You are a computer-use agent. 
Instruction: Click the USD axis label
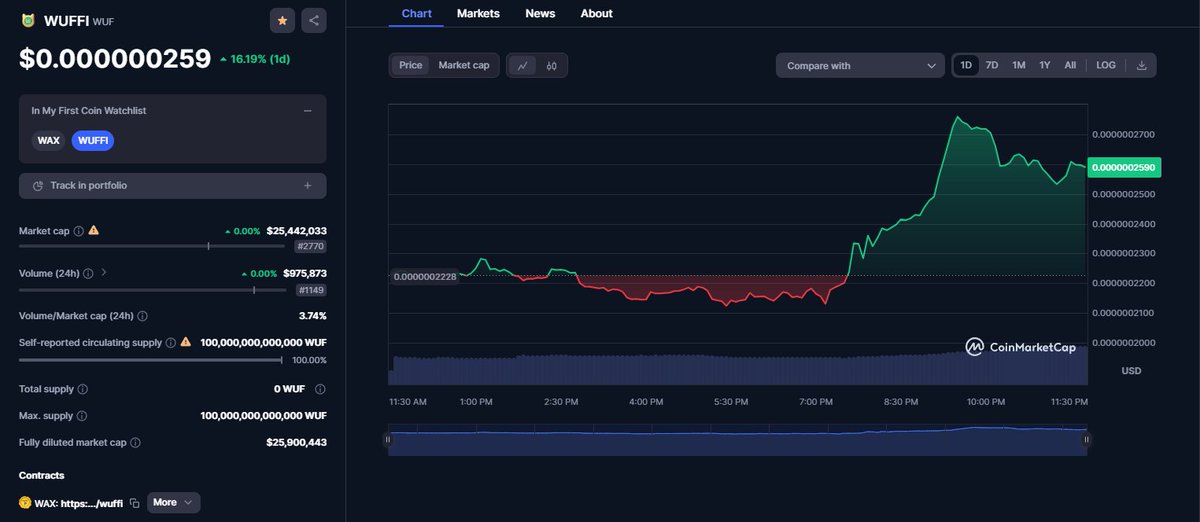pyautogui.click(x=1131, y=371)
